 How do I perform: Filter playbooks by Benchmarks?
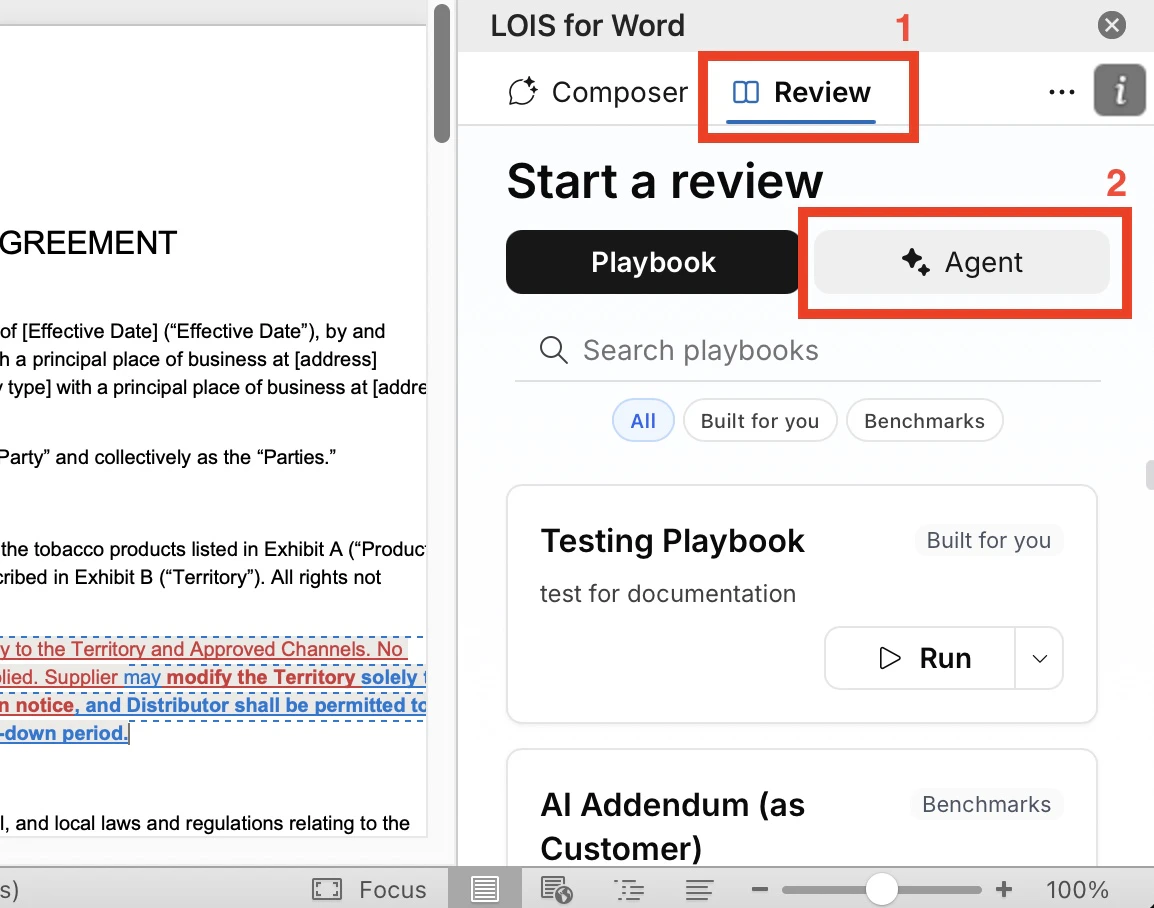(x=924, y=421)
